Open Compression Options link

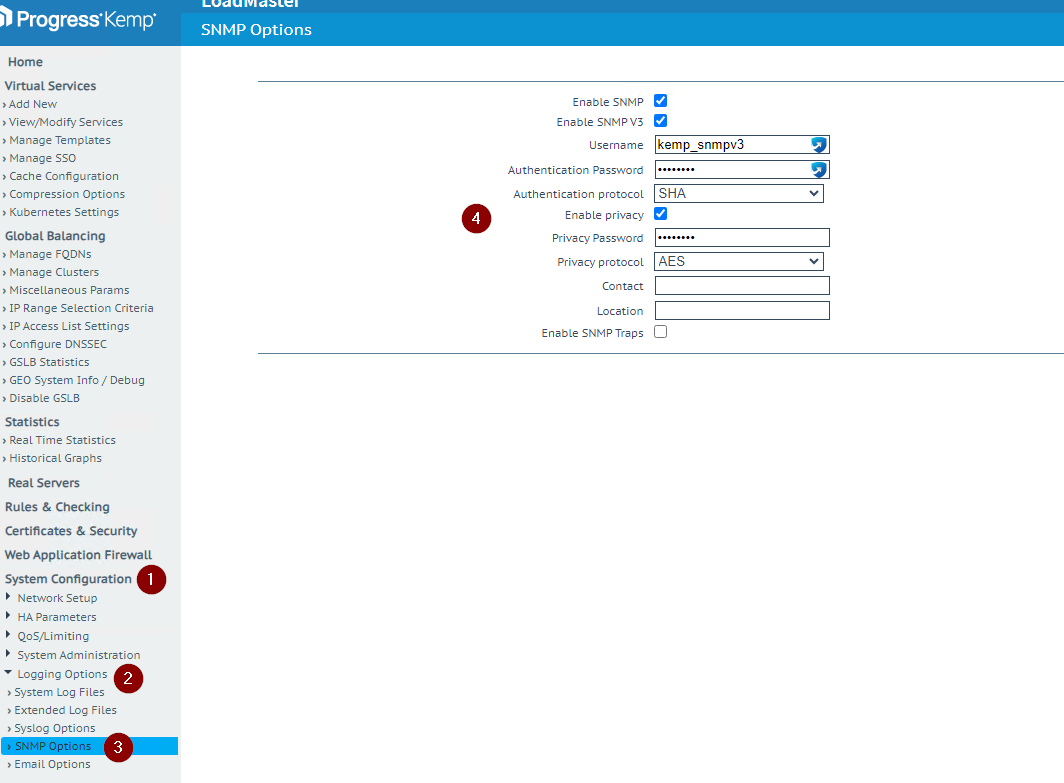[66, 194]
